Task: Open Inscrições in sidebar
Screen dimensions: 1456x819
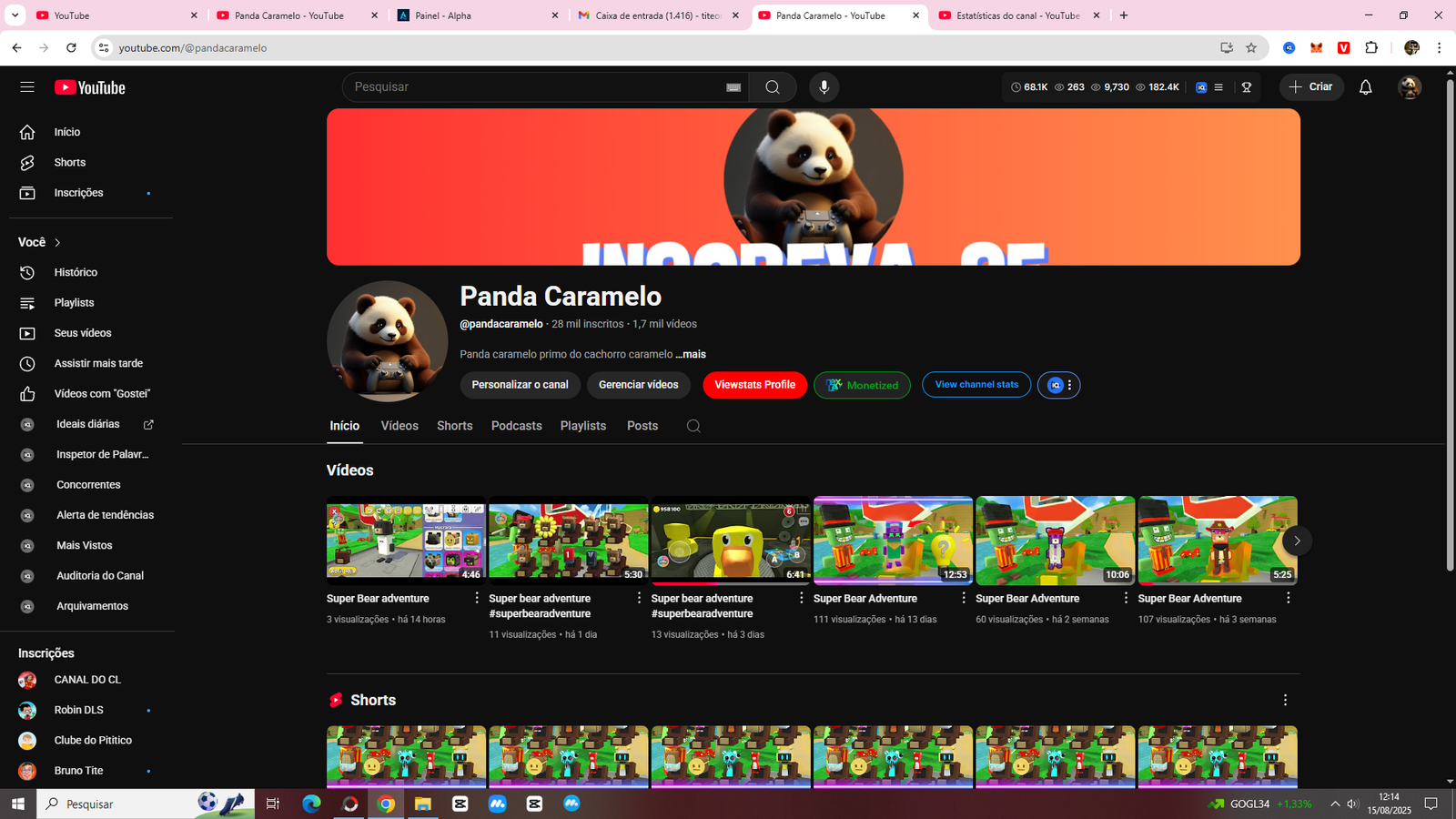Action: (87, 193)
